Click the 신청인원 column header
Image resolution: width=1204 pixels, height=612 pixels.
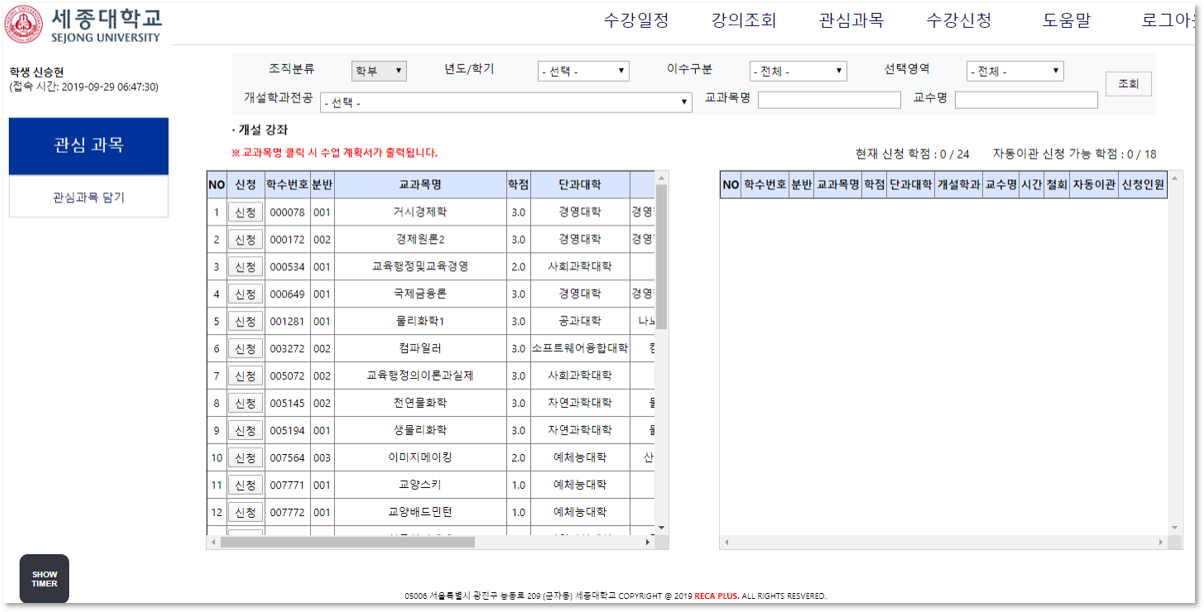(x=1142, y=185)
